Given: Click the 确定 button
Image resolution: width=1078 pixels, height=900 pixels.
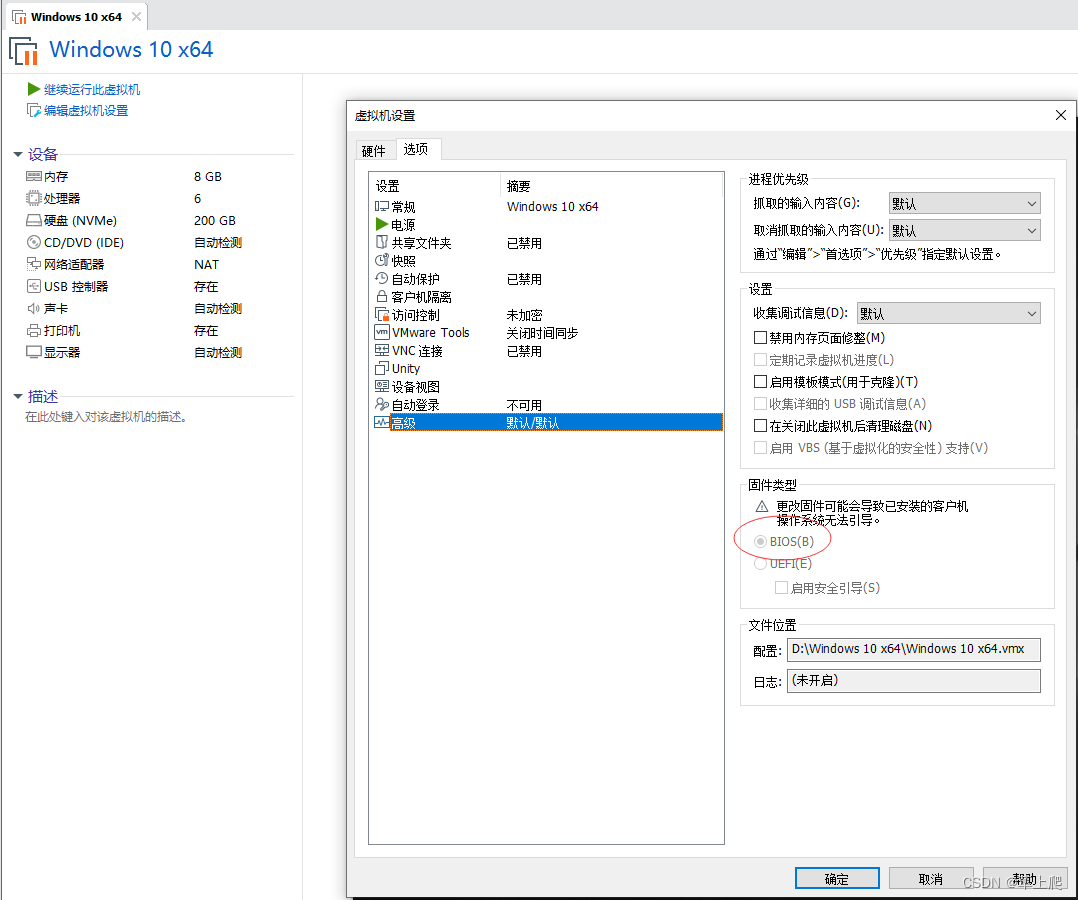Looking at the screenshot, I should [x=837, y=877].
